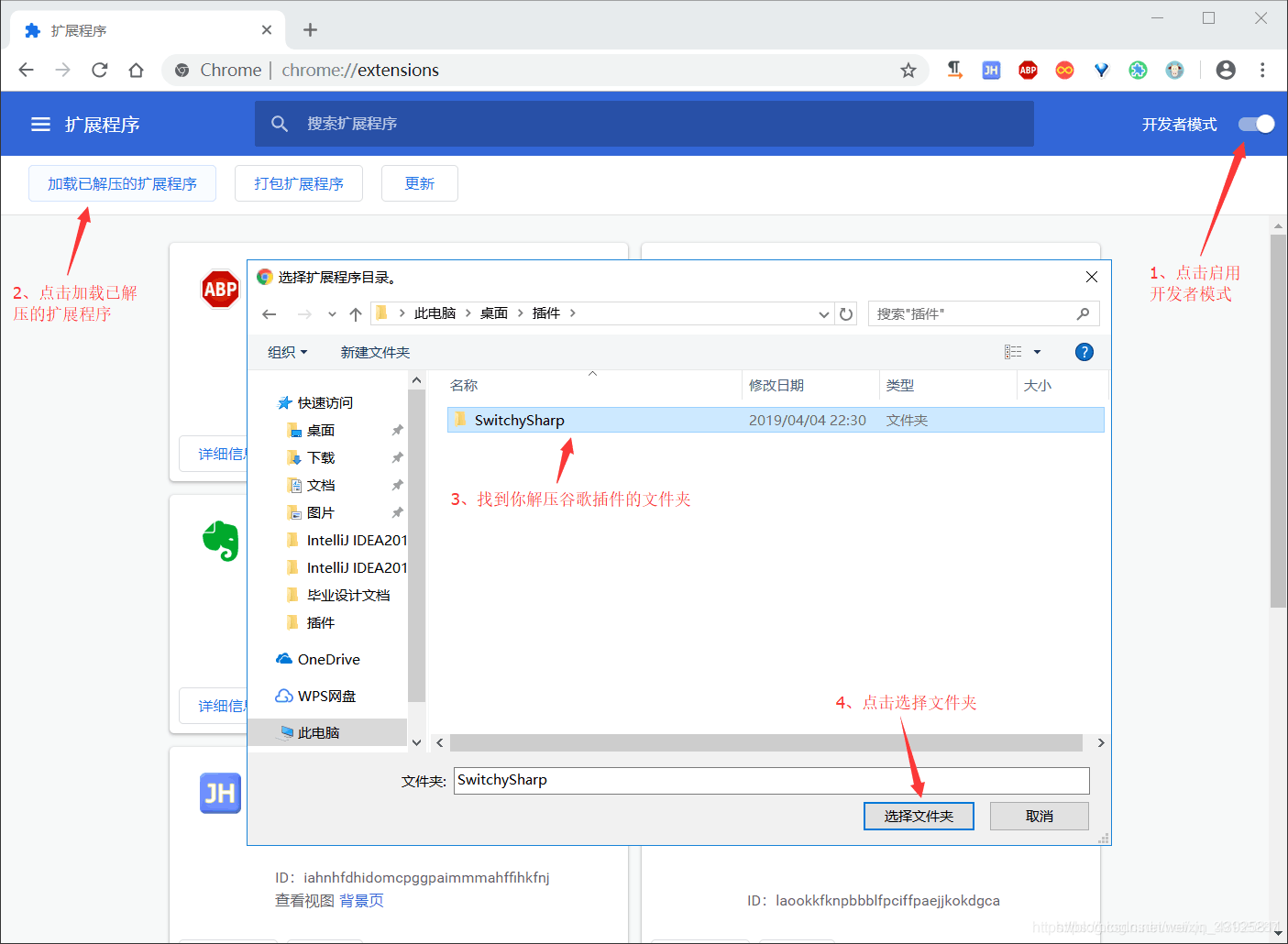
Task: Select 插件 in the path breadcrumb
Action: pyautogui.click(x=546, y=313)
